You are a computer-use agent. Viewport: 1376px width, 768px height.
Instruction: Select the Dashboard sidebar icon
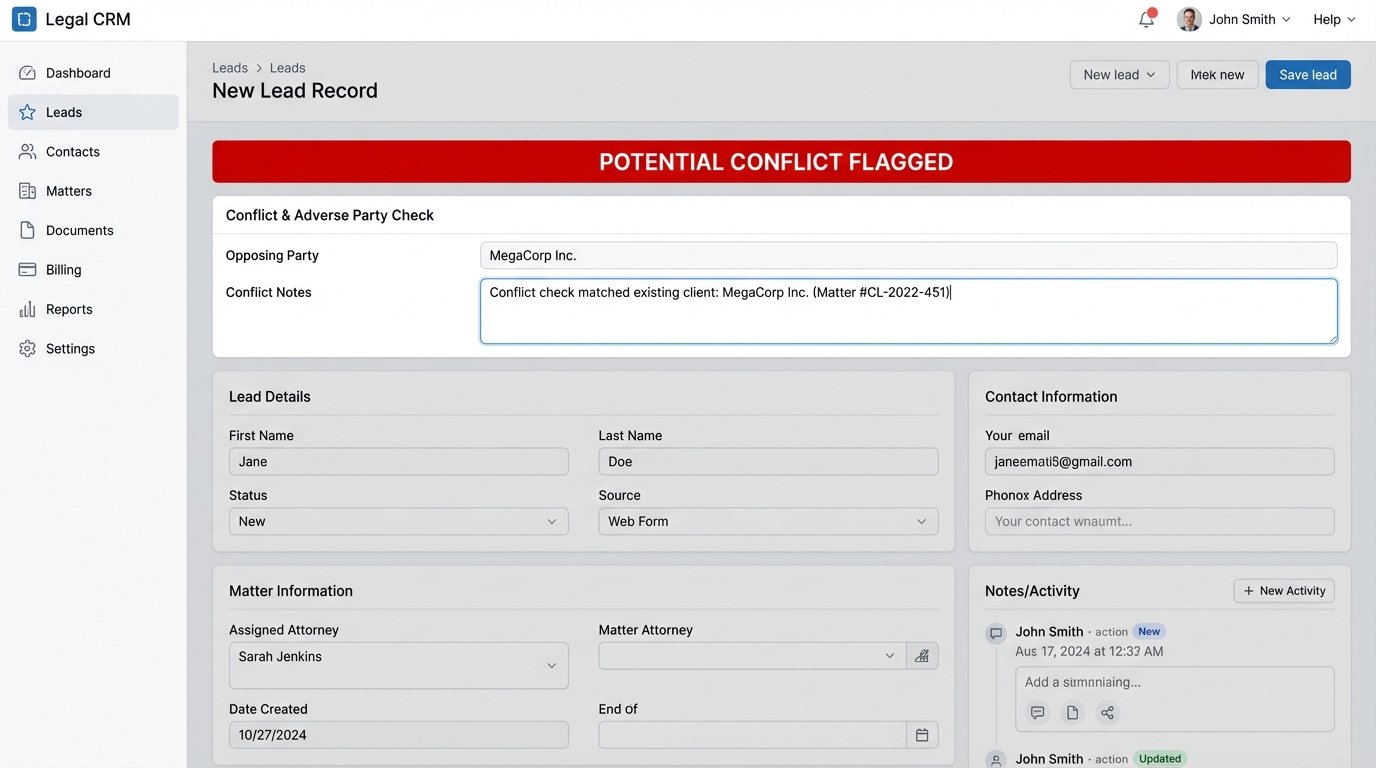click(x=28, y=72)
